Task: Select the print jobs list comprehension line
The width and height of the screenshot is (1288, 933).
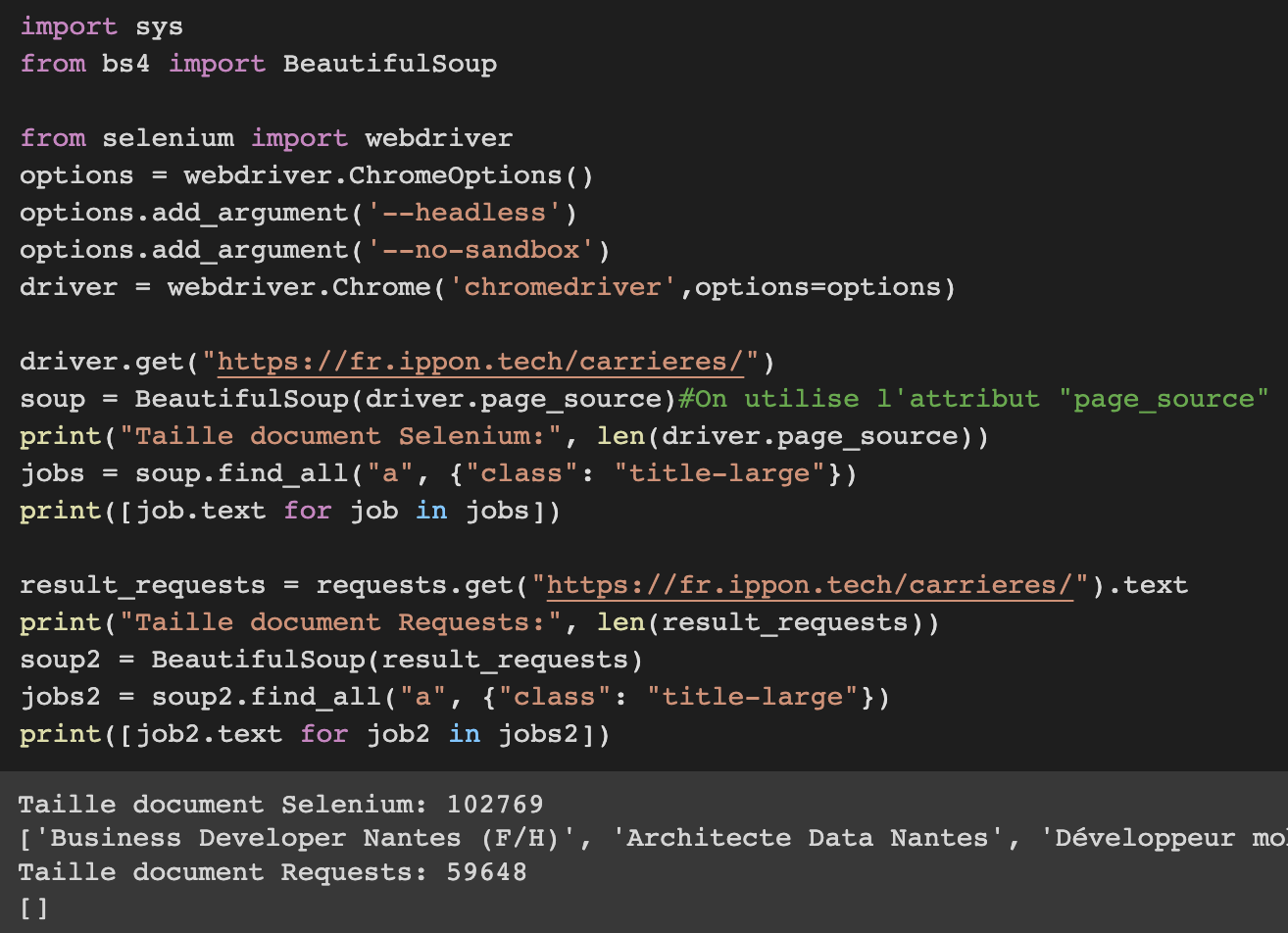Action: tap(289, 510)
